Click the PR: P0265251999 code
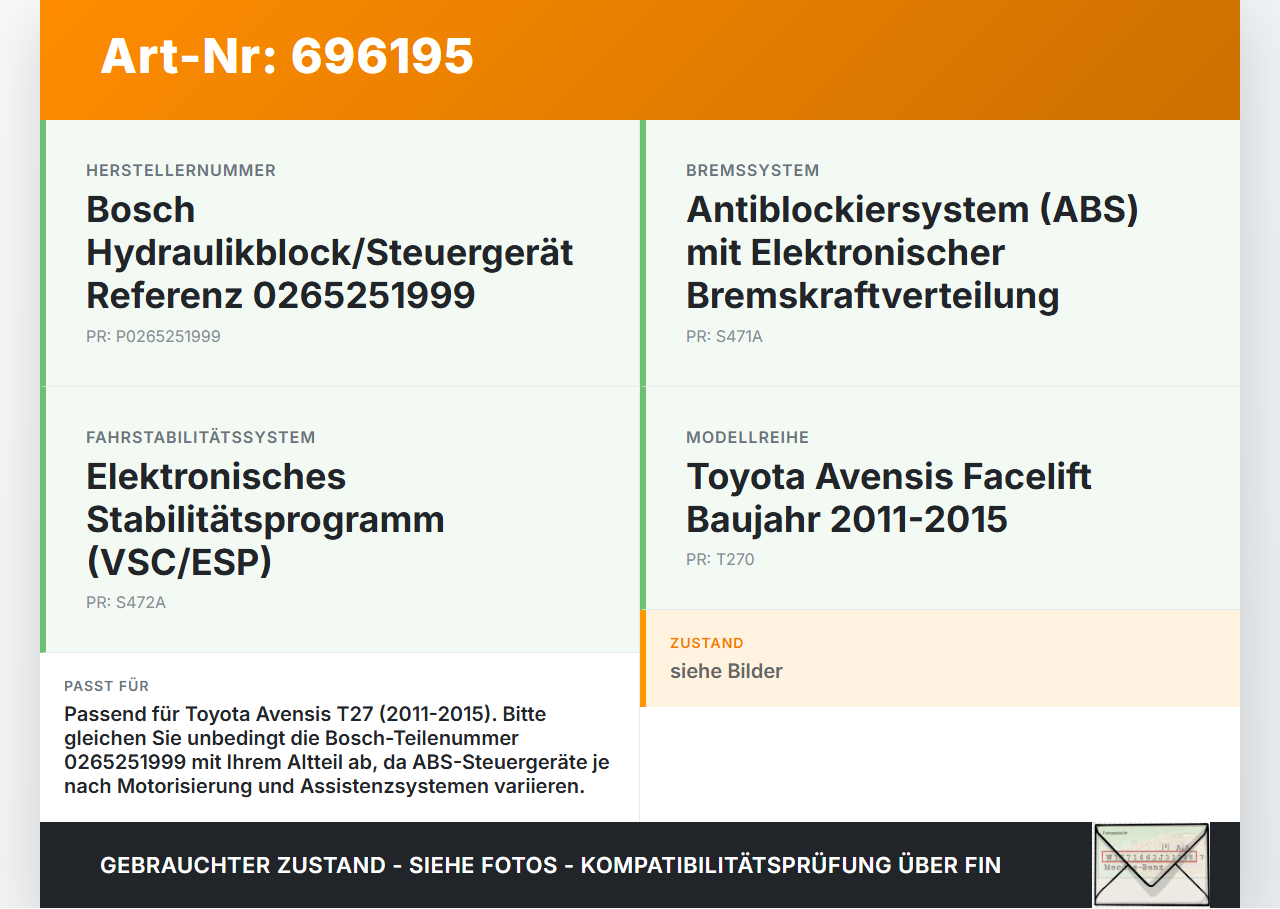Screen dimensions: 1280x909 153,337
